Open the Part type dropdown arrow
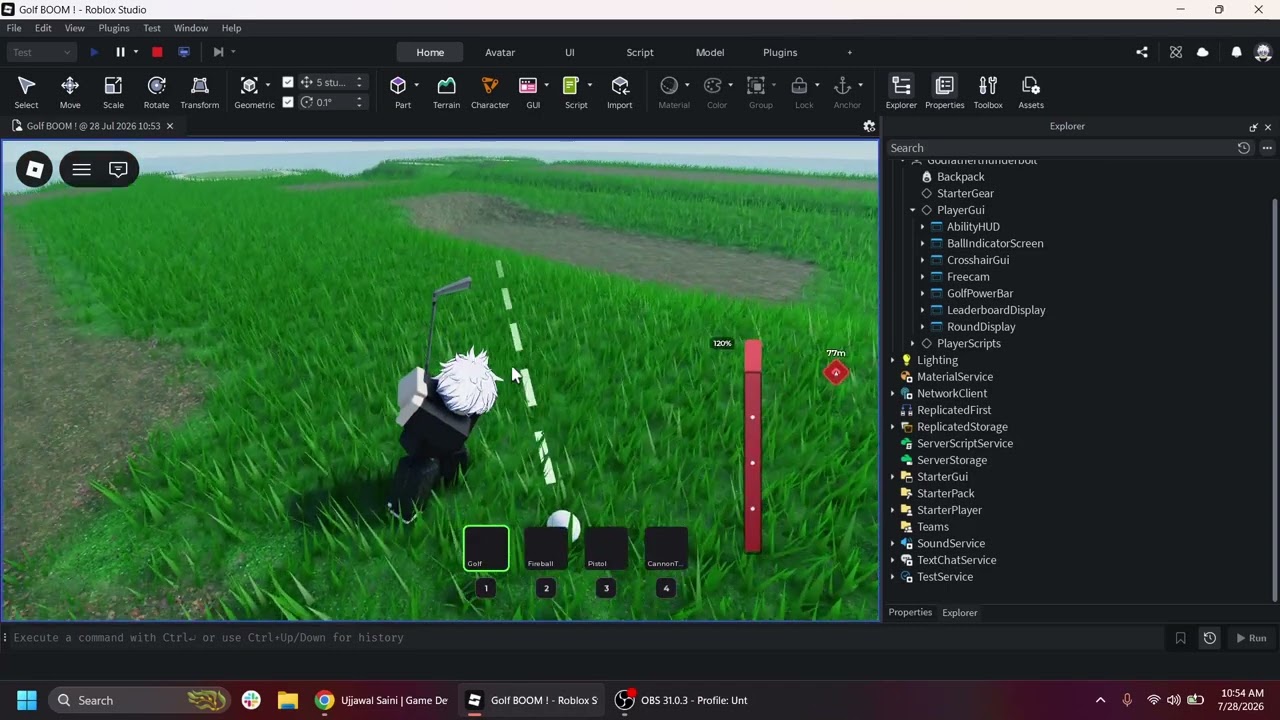The image size is (1280, 720). 416,85
